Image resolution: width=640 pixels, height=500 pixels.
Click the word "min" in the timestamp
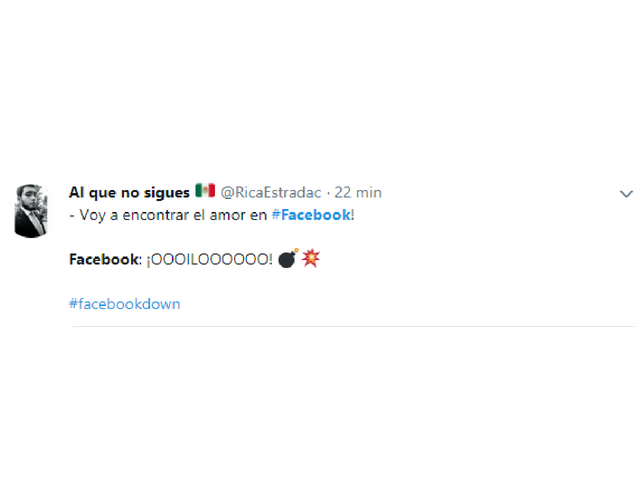(x=369, y=193)
